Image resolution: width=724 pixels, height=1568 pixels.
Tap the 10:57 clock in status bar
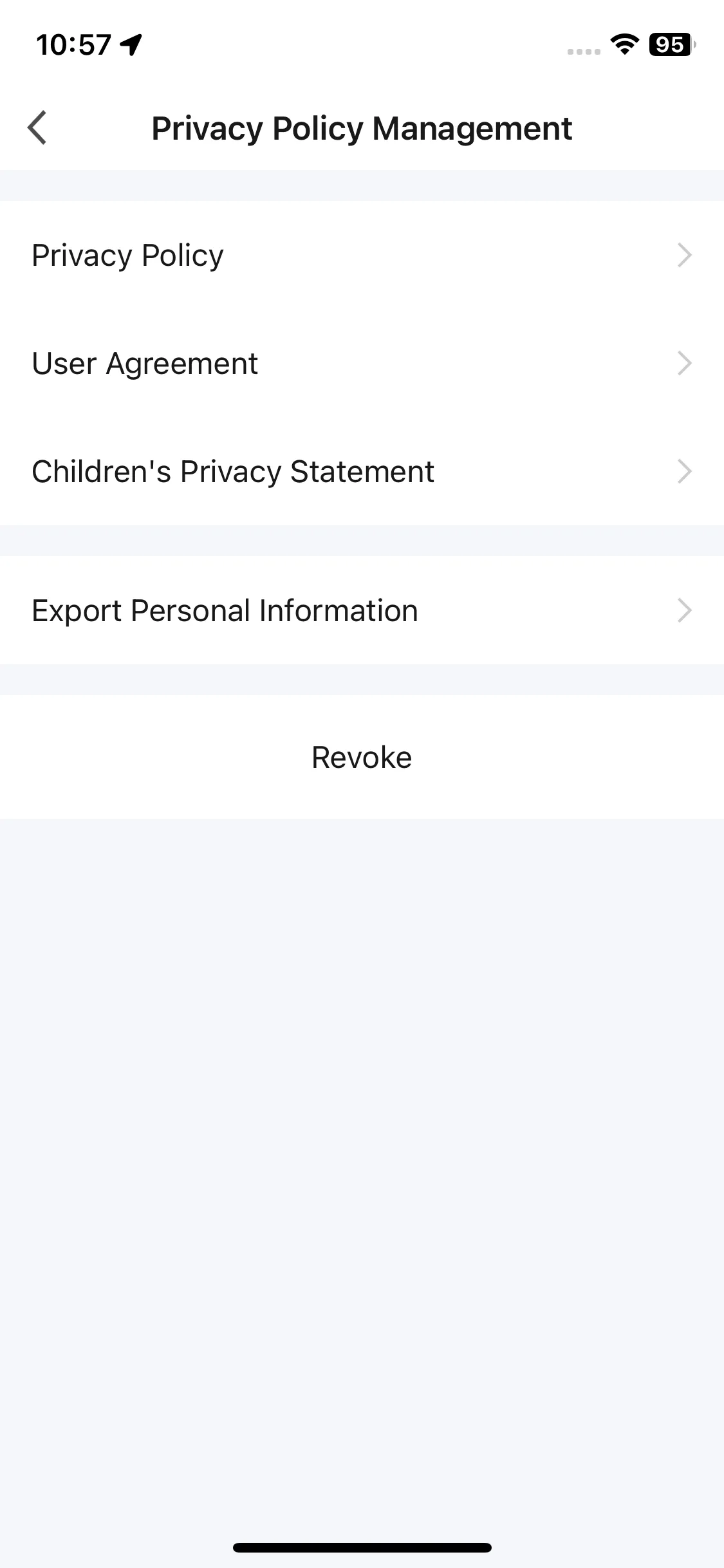(x=74, y=45)
